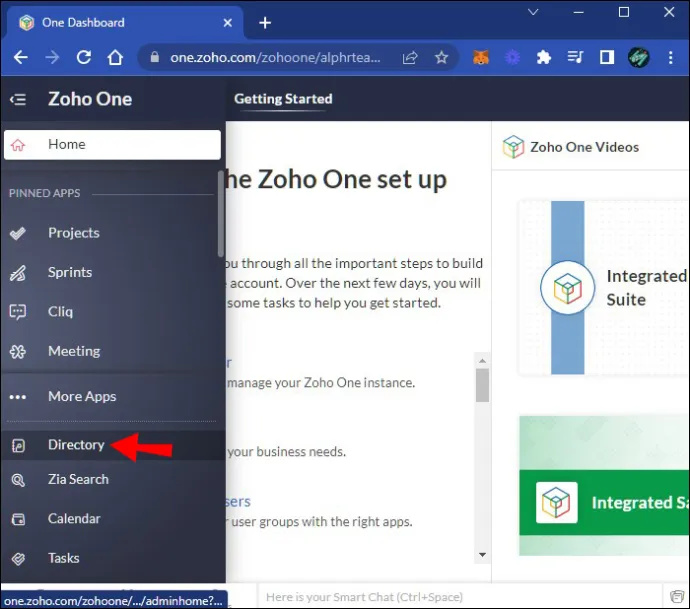
Task: Click the Sprints icon in sidebar
Action: point(18,273)
